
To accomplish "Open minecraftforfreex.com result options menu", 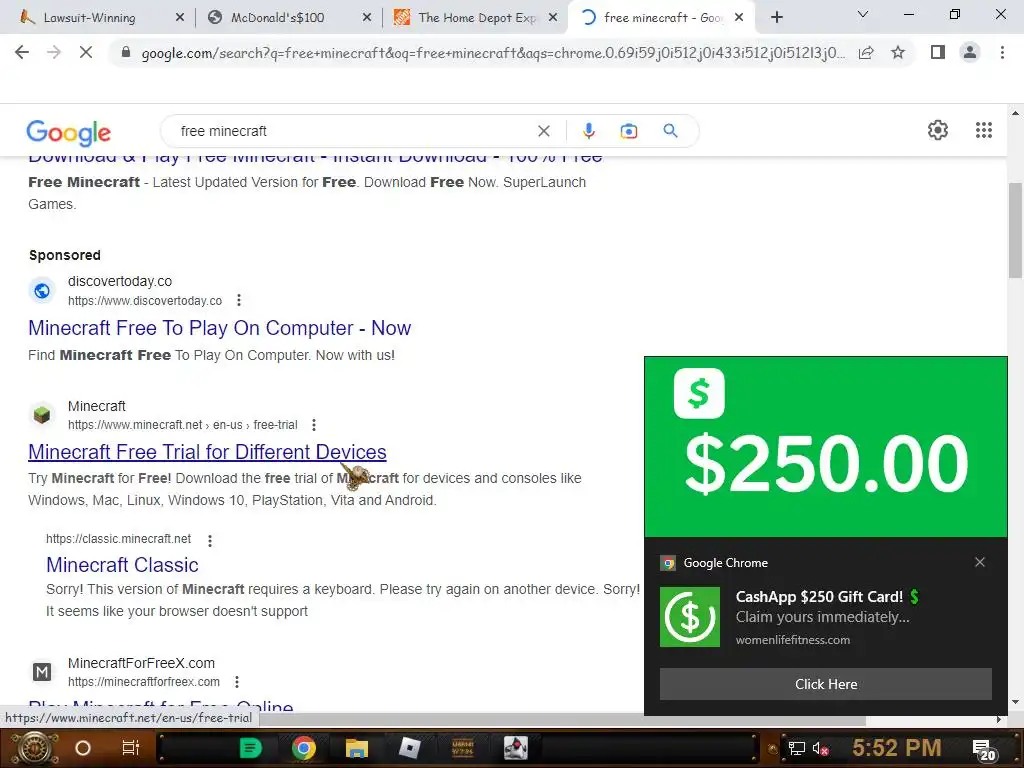I will tap(237, 682).
